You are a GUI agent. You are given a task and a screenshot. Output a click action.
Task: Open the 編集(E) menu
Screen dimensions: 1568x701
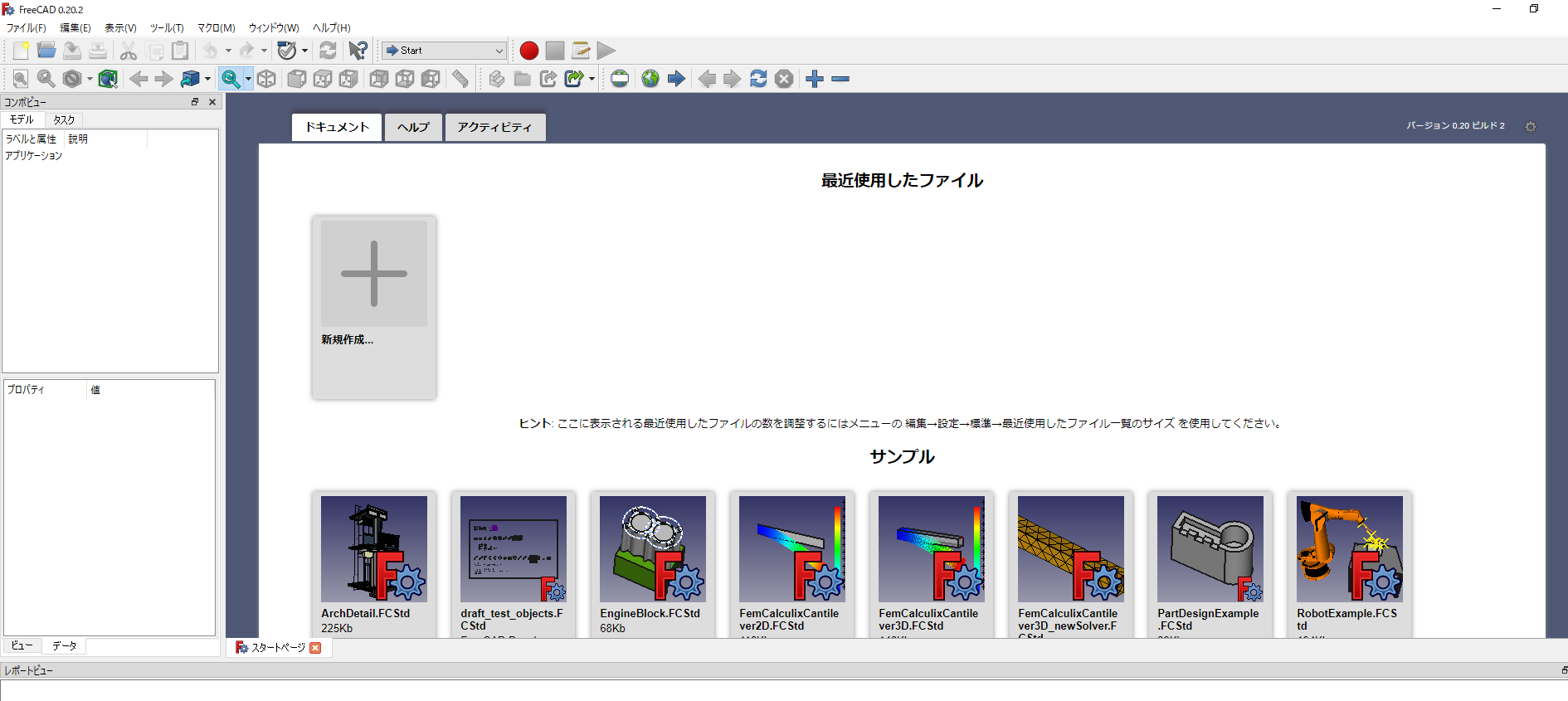pyautogui.click(x=75, y=27)
